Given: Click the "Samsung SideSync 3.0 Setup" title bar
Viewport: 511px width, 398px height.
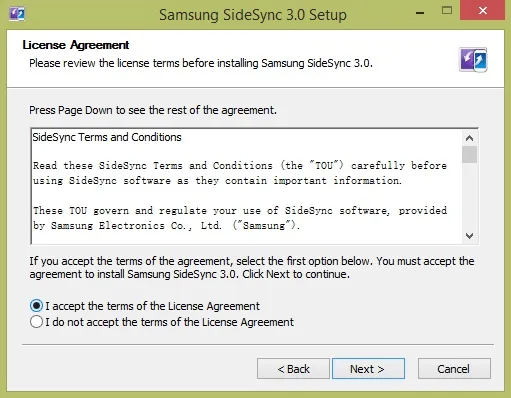Looking at the screenshot, I should (x=253, y=15).
